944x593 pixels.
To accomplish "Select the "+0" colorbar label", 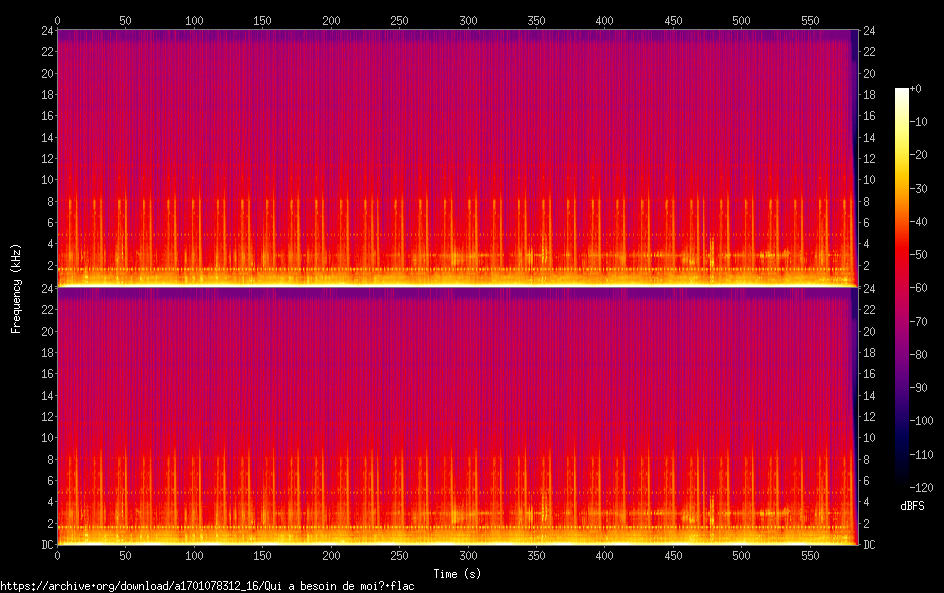I will pos(916,88).
